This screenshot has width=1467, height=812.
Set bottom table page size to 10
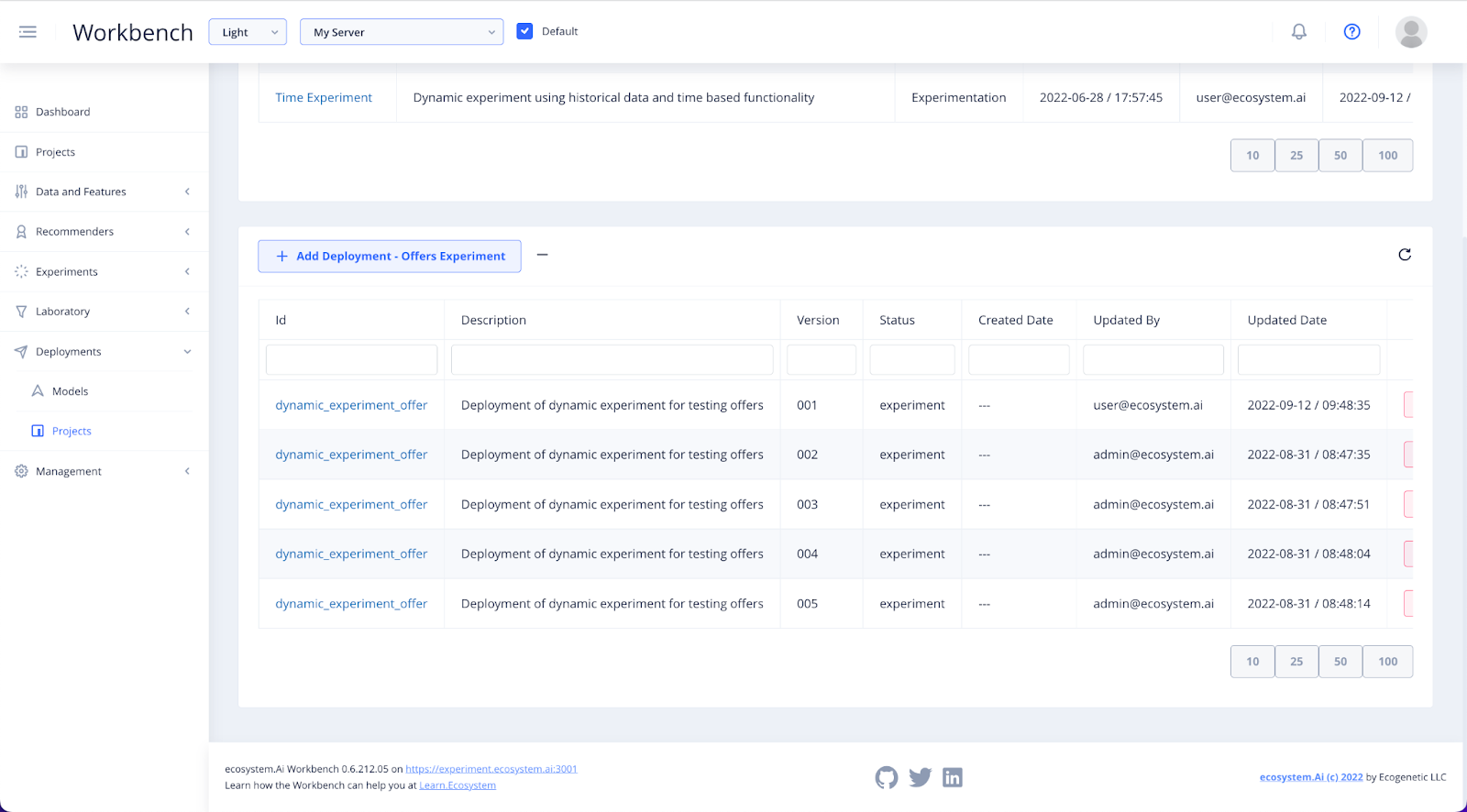pos(1252,662)
